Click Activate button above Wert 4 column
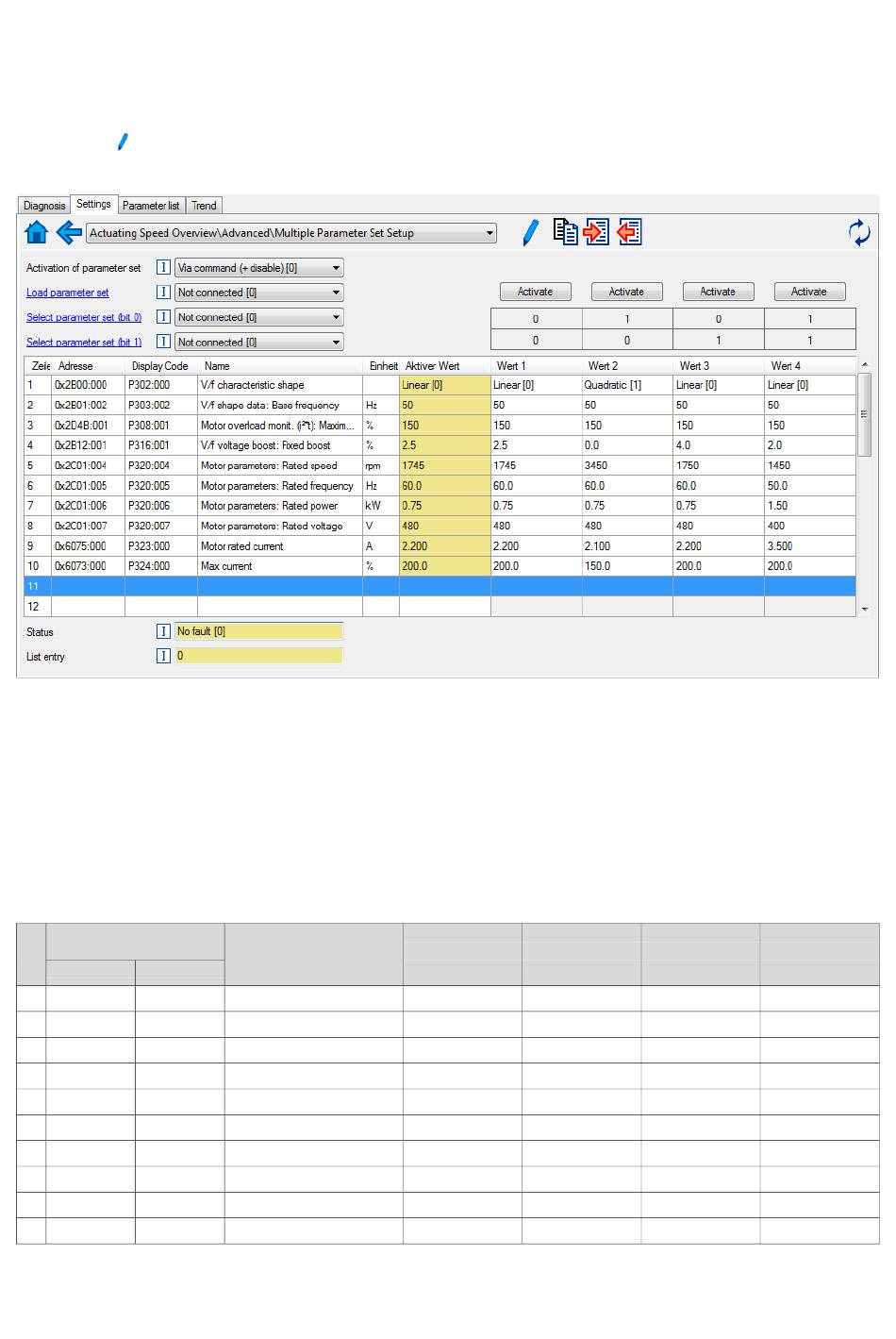Viewport: 896px width, 1339px height. pos(809,292)
